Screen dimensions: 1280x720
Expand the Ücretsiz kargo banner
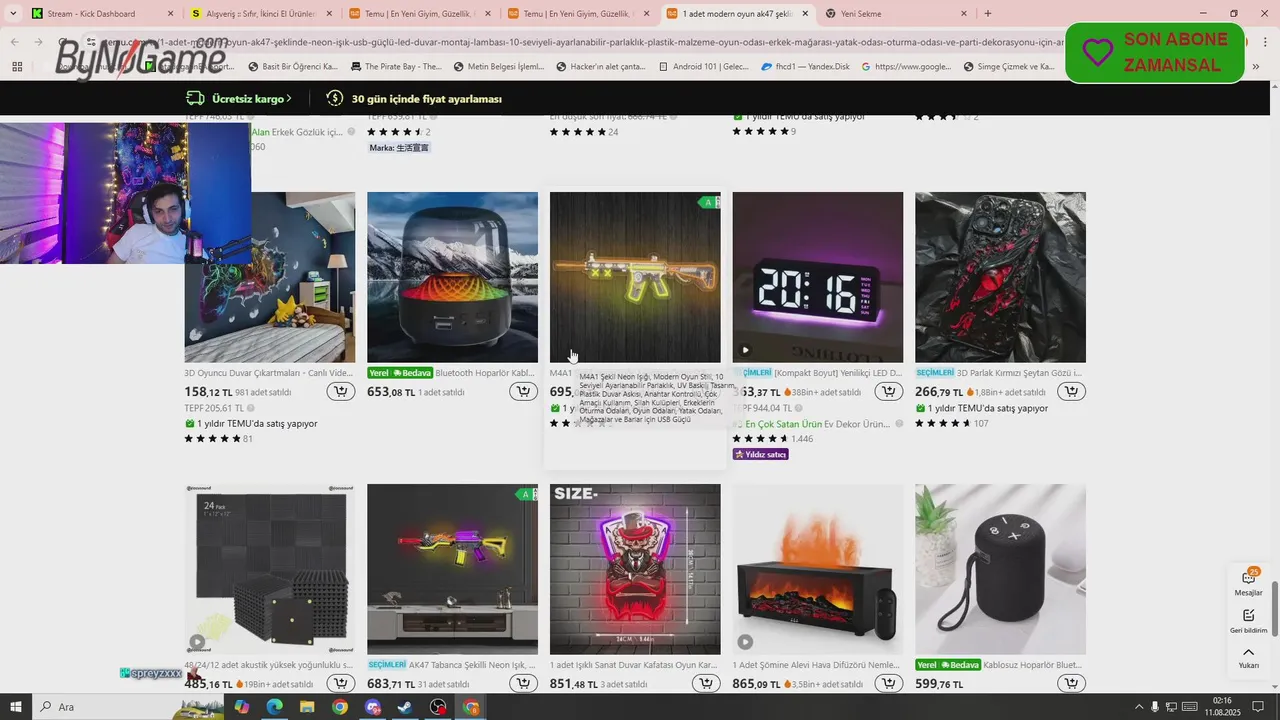point(238,99)
